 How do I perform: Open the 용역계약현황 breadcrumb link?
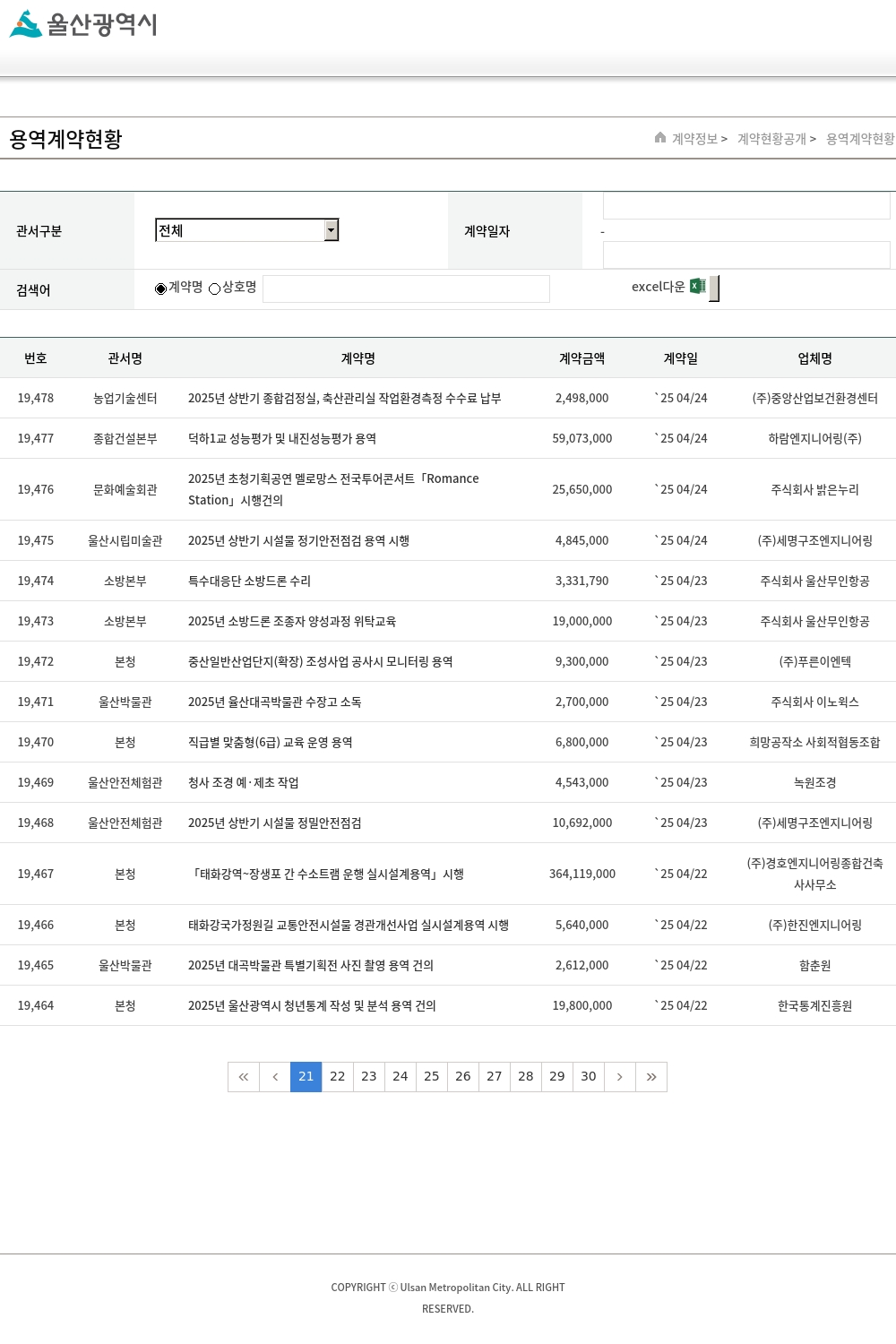point(860,139)
